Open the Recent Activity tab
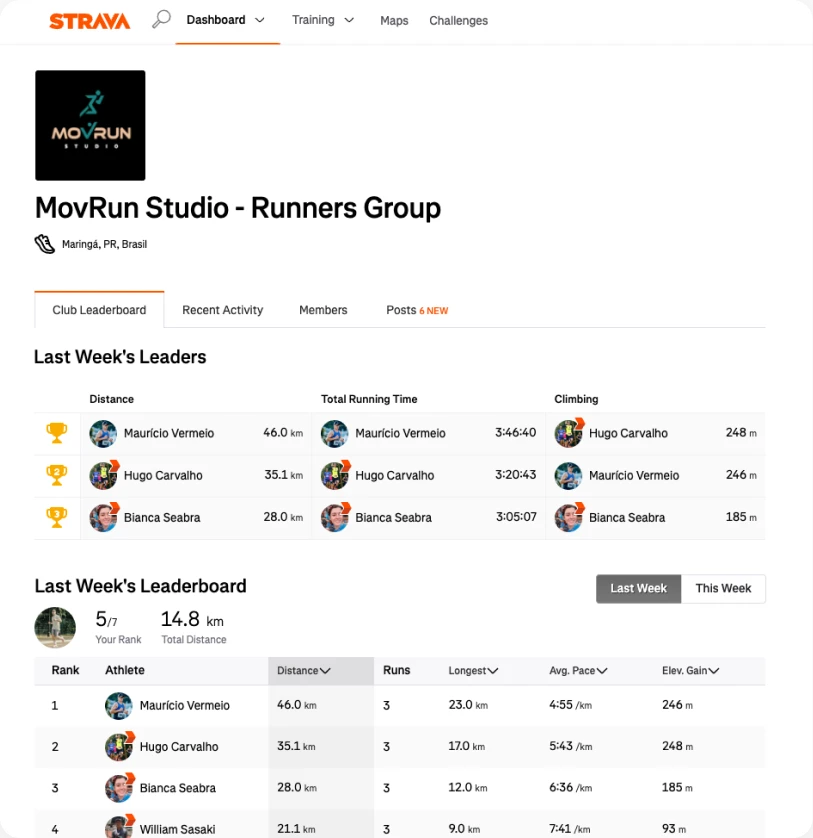Image resolution: width=813 pixels, height=838 pixels. click(x=222, y=310)
